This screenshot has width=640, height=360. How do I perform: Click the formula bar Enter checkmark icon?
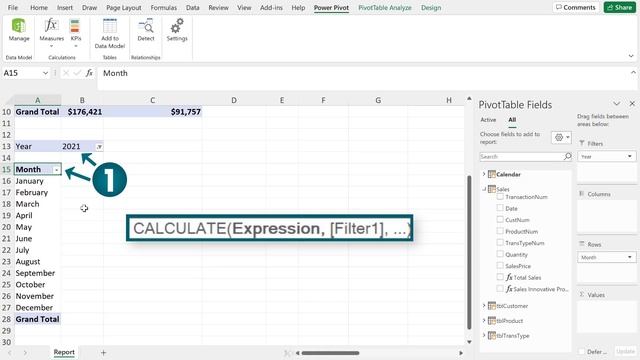(77, 73)
